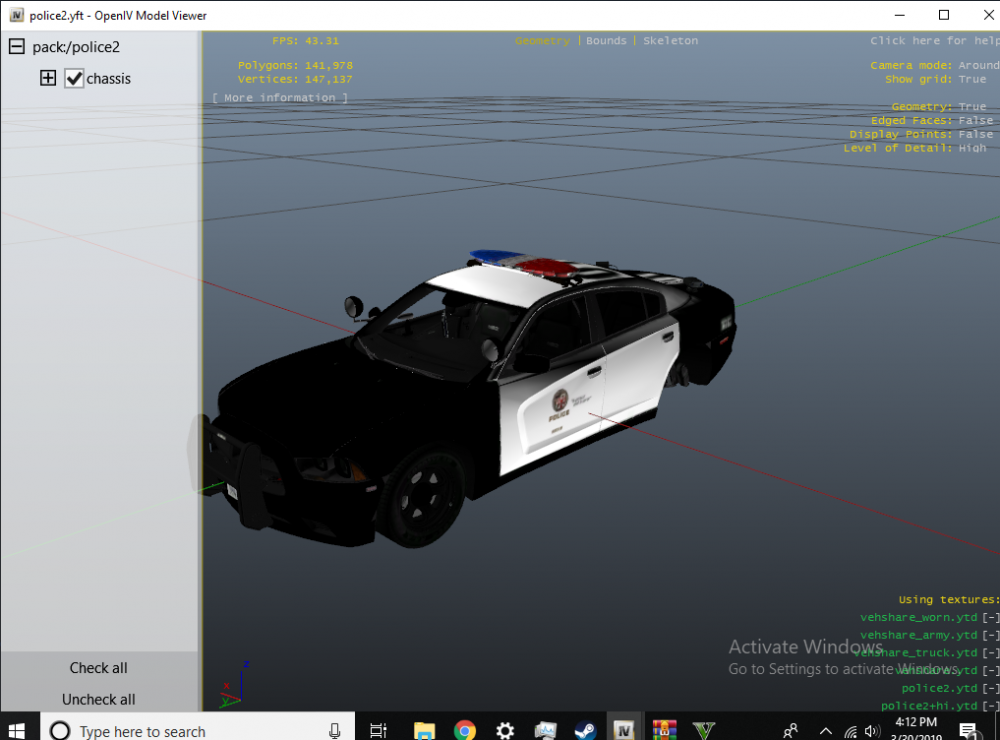Viewport: 1000px width, 740px height.
Task: Click the More information link
Action: pos(280,98)
